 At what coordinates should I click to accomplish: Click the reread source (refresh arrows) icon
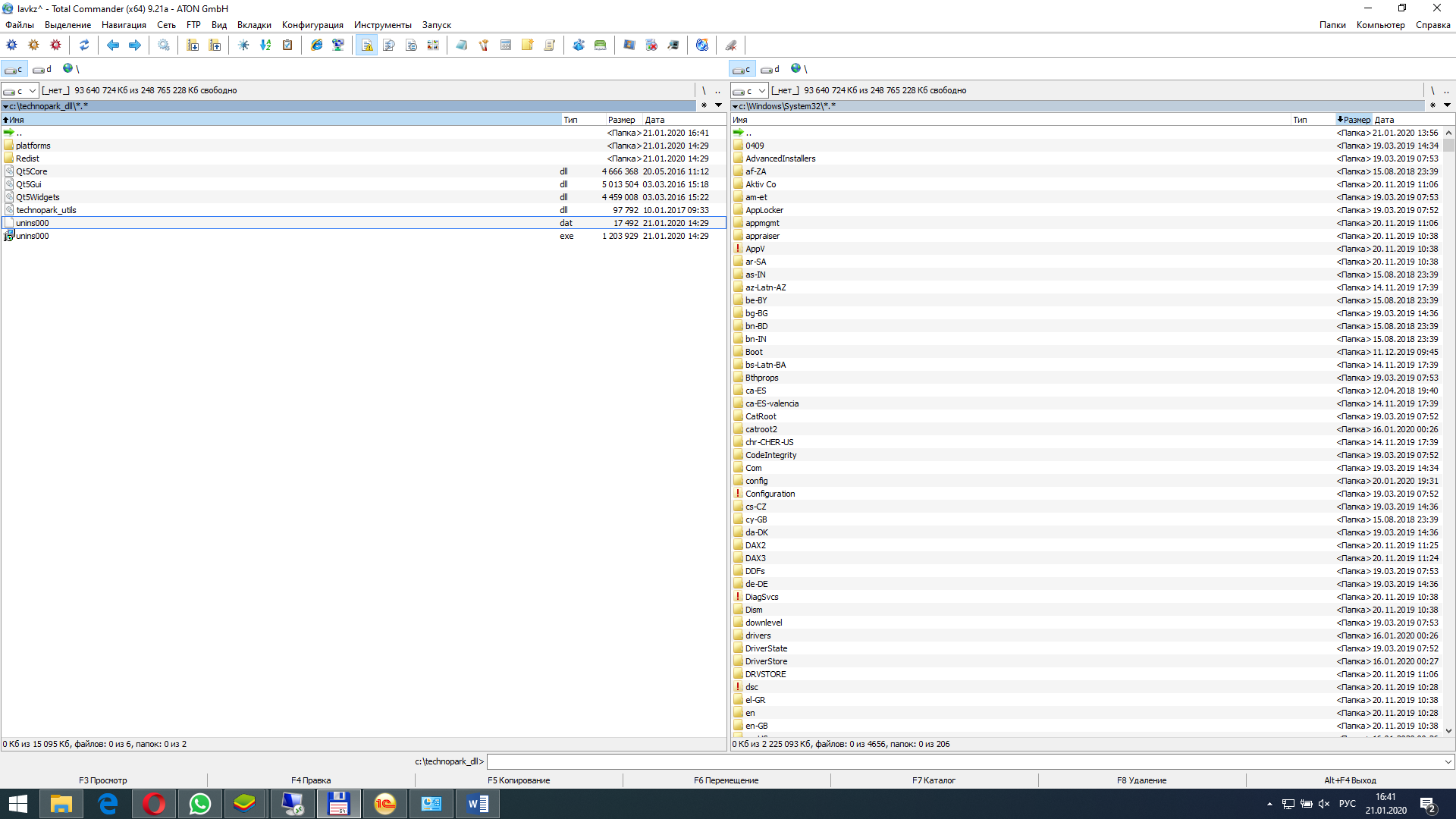pos(84,45)
